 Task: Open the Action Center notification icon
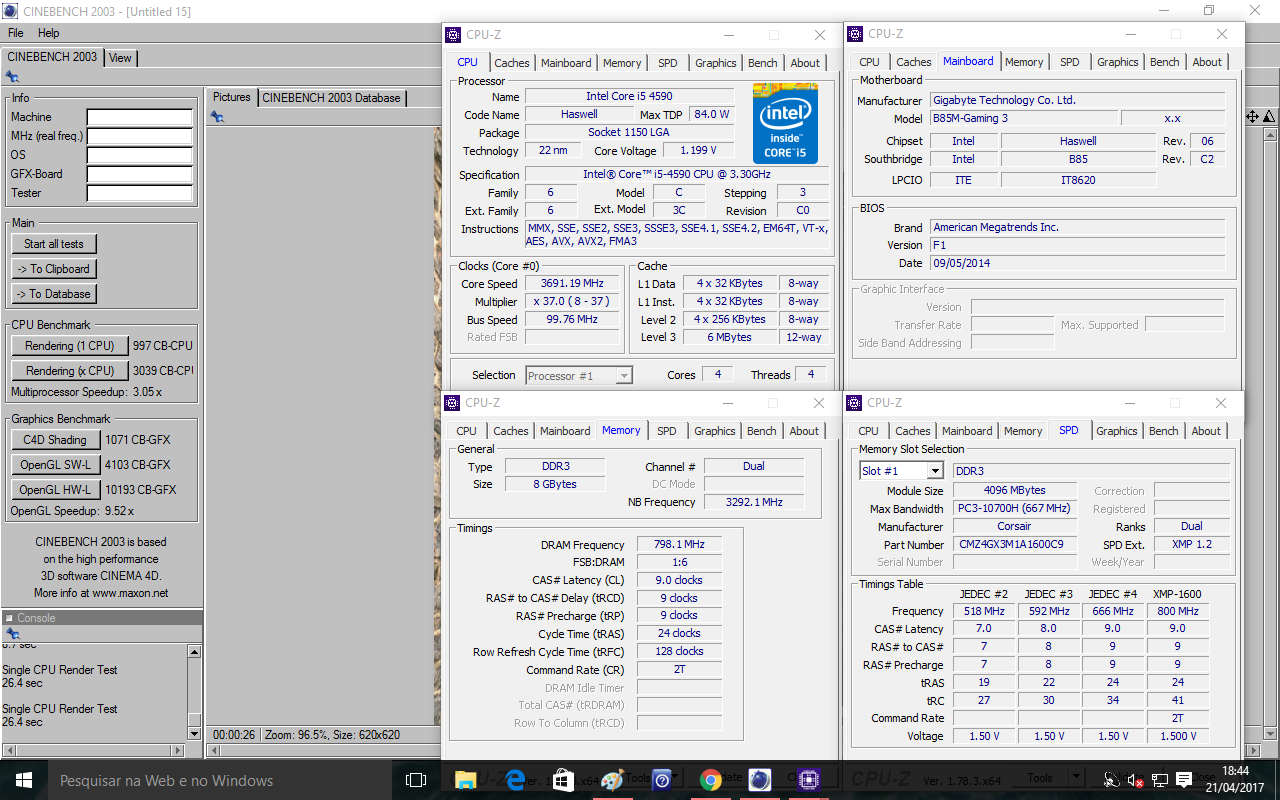1184,780
